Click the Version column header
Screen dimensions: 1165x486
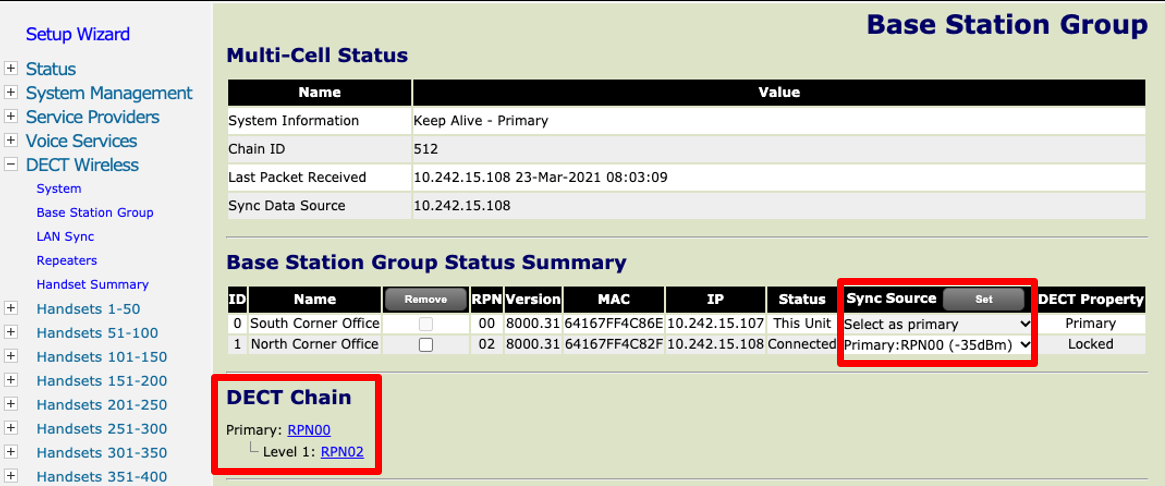(x=533, y=299)
